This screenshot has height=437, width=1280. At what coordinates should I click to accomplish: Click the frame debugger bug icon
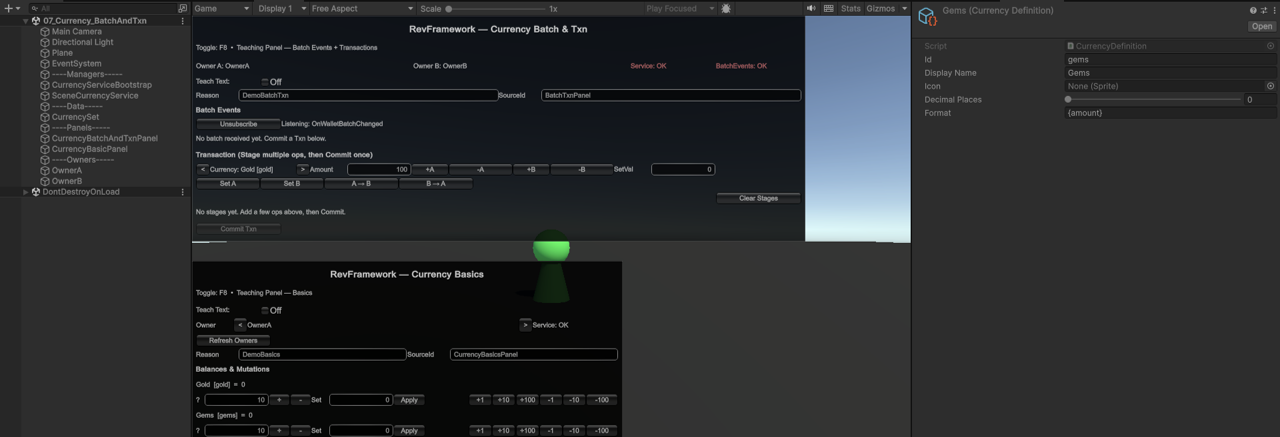coord(726,8)
